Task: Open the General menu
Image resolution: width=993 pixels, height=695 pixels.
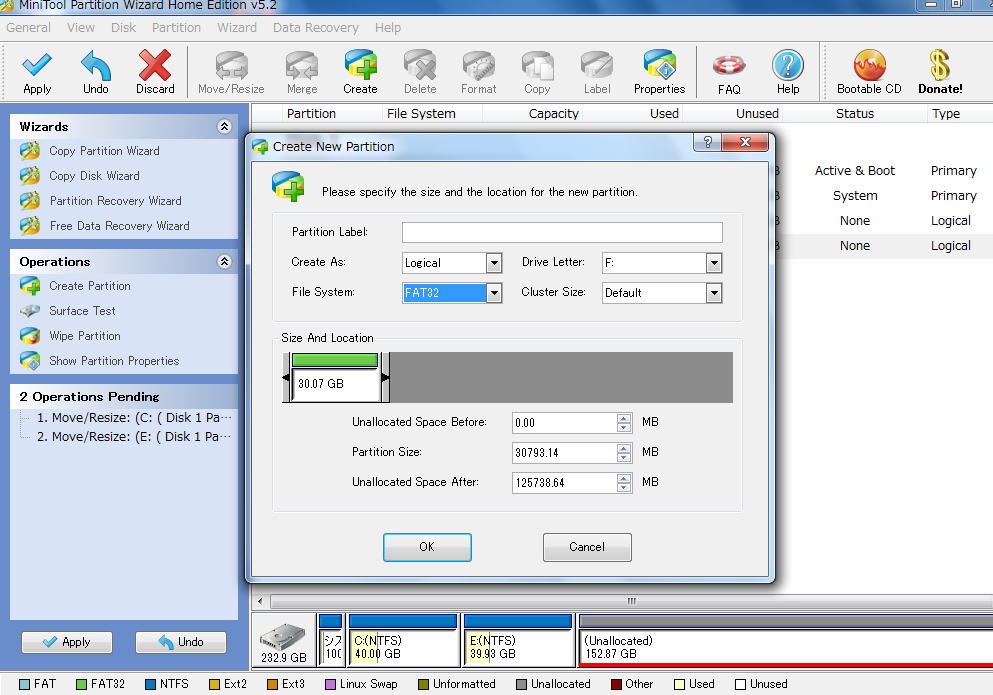Action: pos(28,27)
